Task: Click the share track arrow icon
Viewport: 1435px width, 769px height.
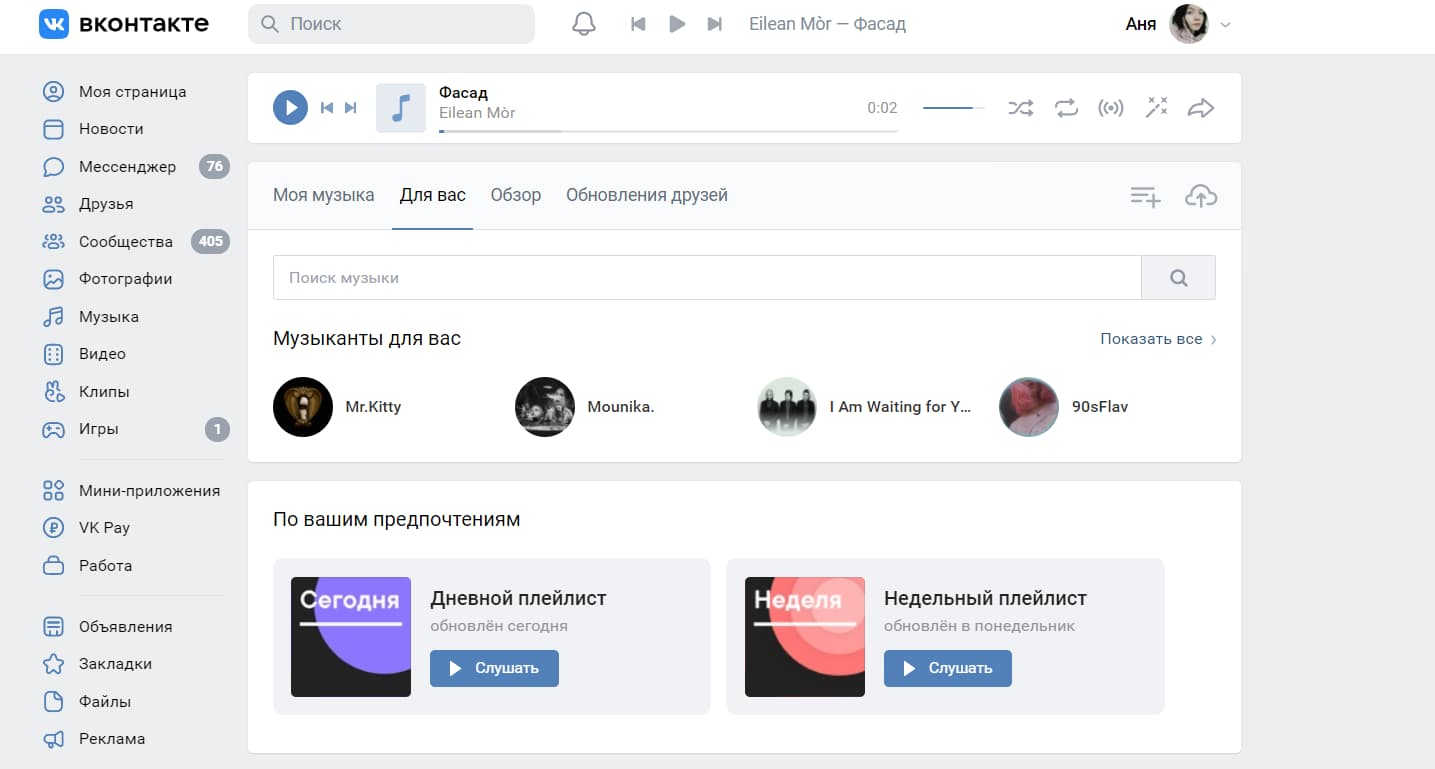Action: coord(1200,108)
